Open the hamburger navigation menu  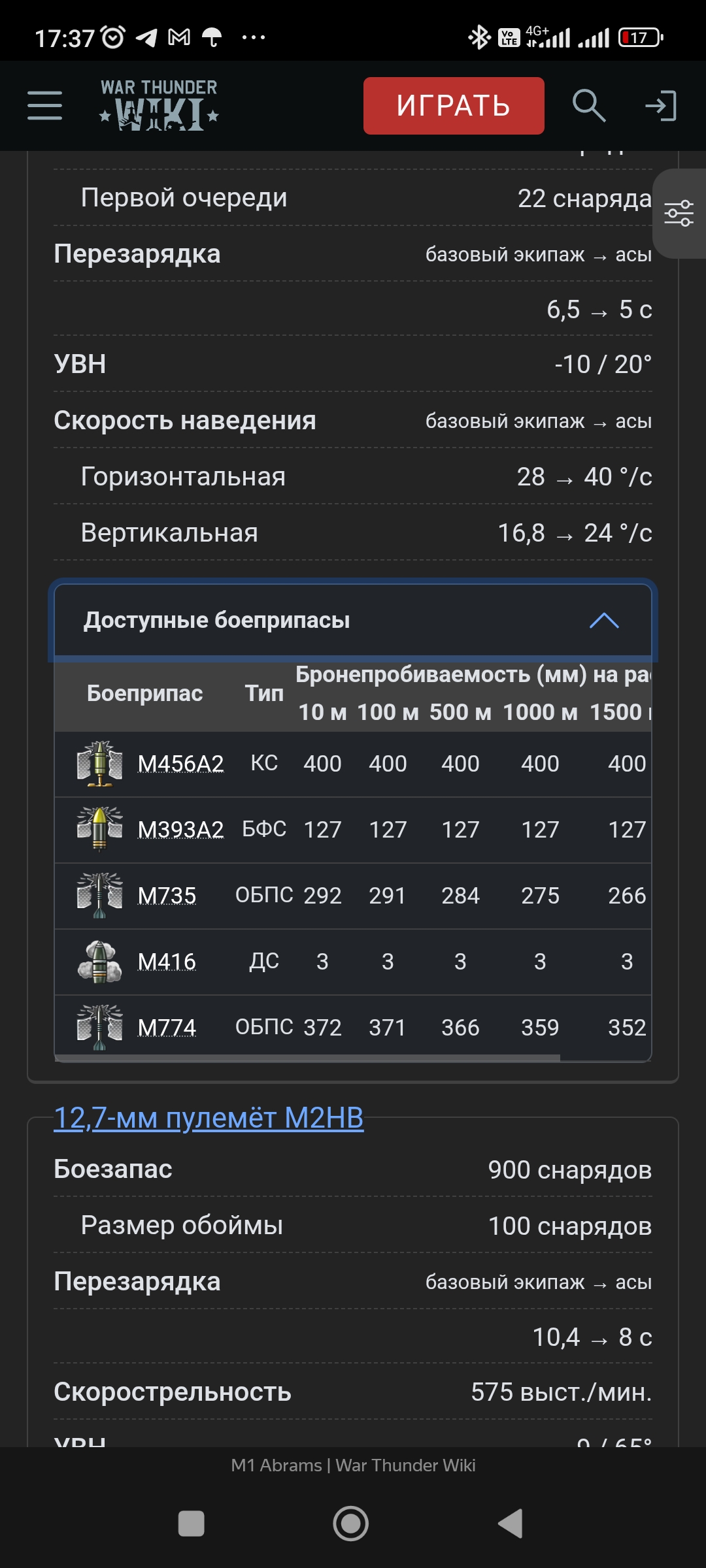(44, 106)
